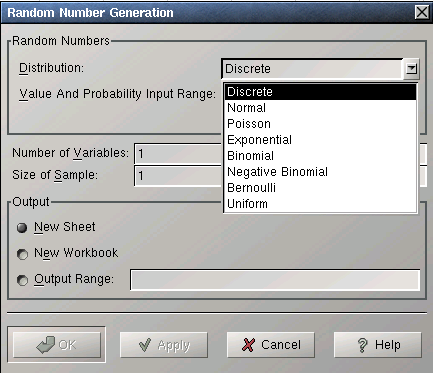
Task: Click the Distribution dropdown arrow
Action: 412,69
